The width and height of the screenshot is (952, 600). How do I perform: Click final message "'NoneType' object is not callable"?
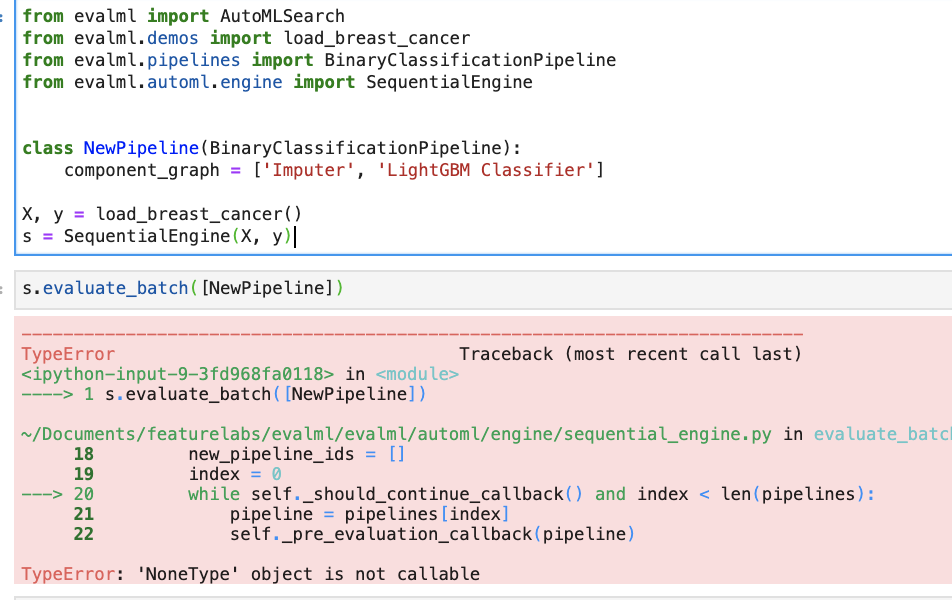(308, 574)
